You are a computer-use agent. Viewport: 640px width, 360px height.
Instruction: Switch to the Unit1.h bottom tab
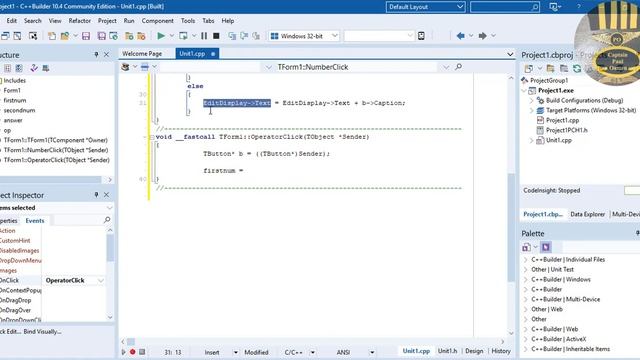[x=447, y=351]
